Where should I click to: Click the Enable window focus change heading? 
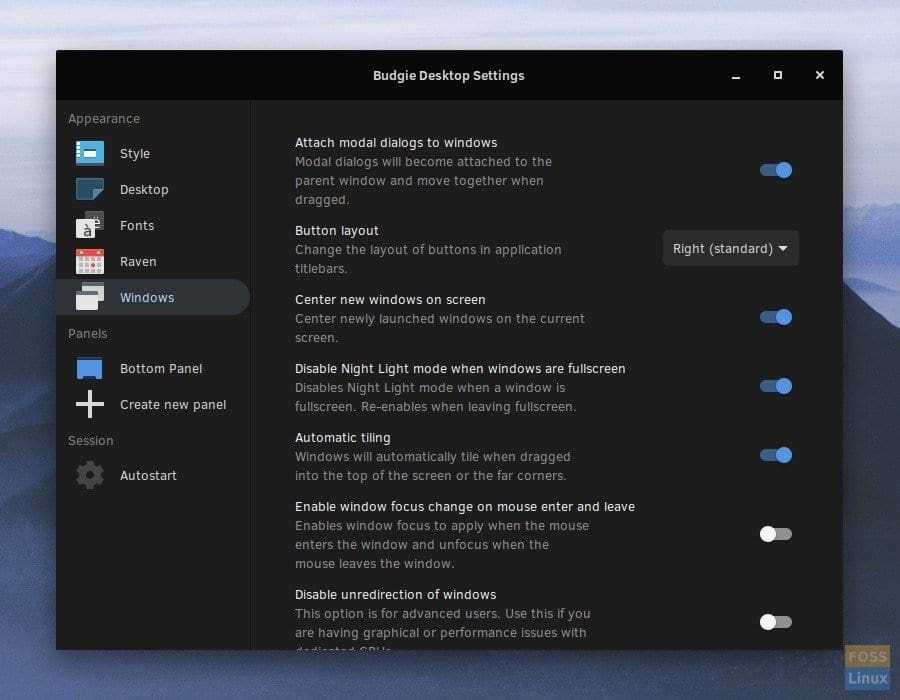coord(465,507)
